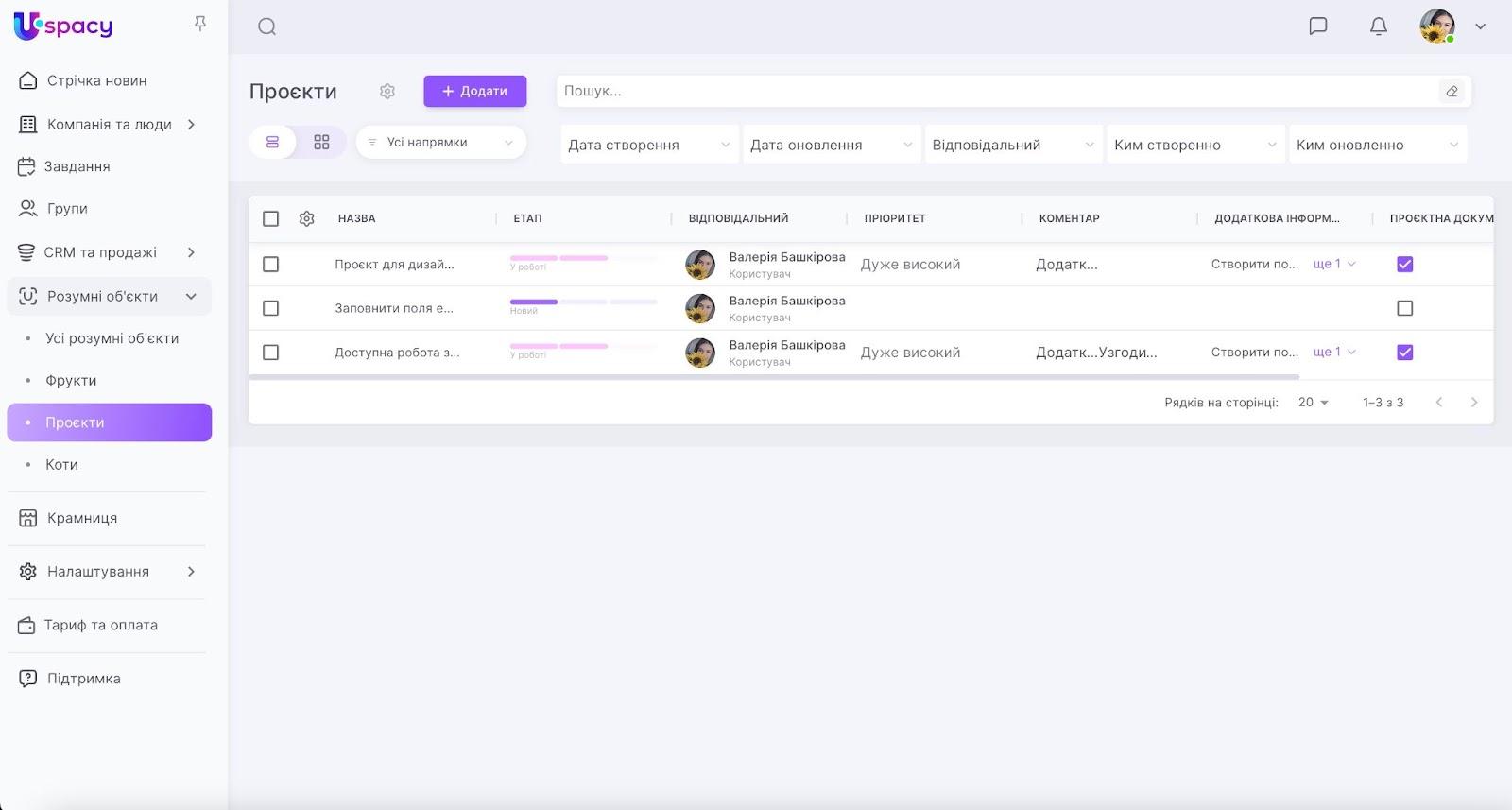Open table column settings gear icon
This screenshot has height=810, width=1512.
307,218
